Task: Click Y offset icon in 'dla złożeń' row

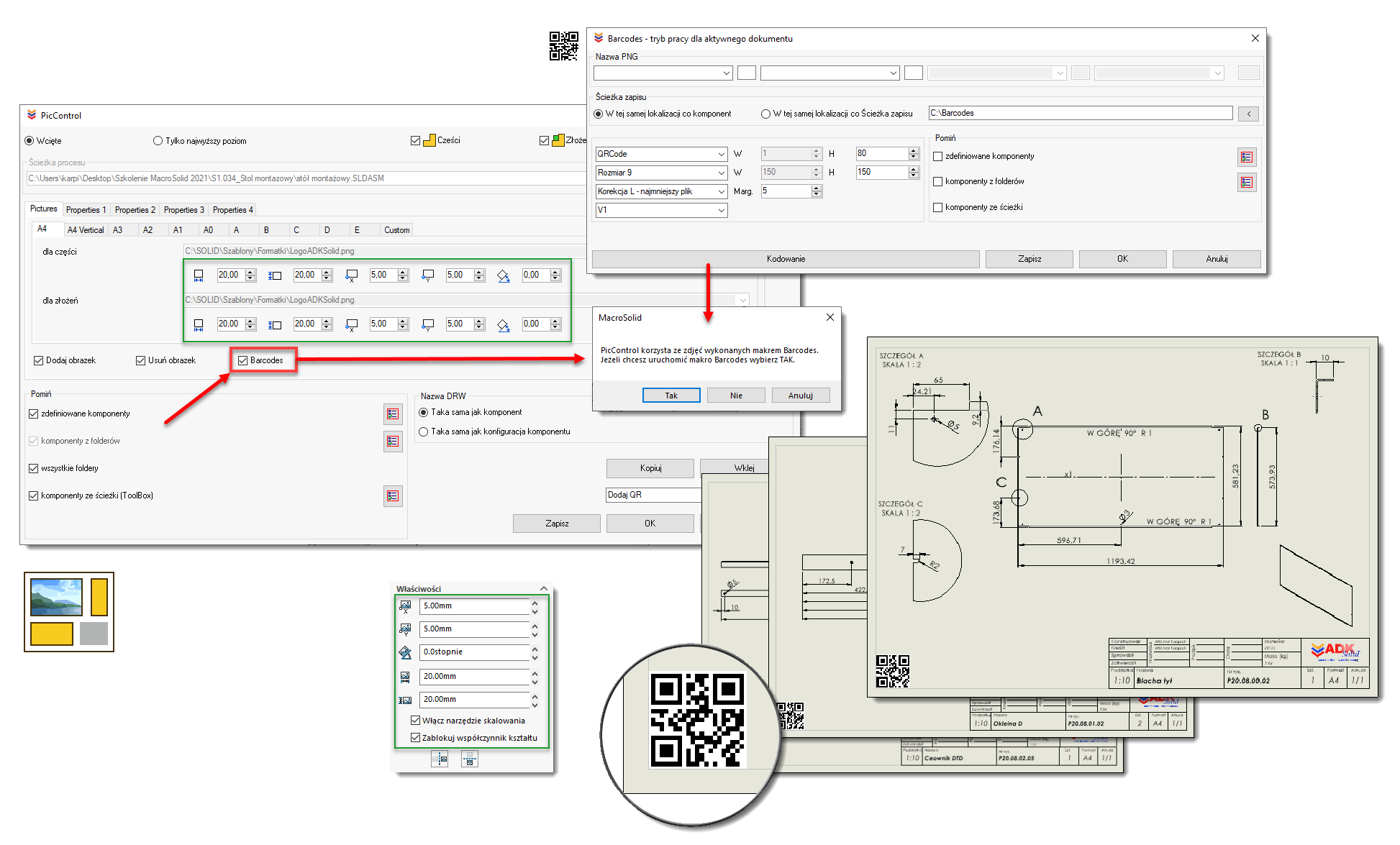Action: click(x=428, y=324)
